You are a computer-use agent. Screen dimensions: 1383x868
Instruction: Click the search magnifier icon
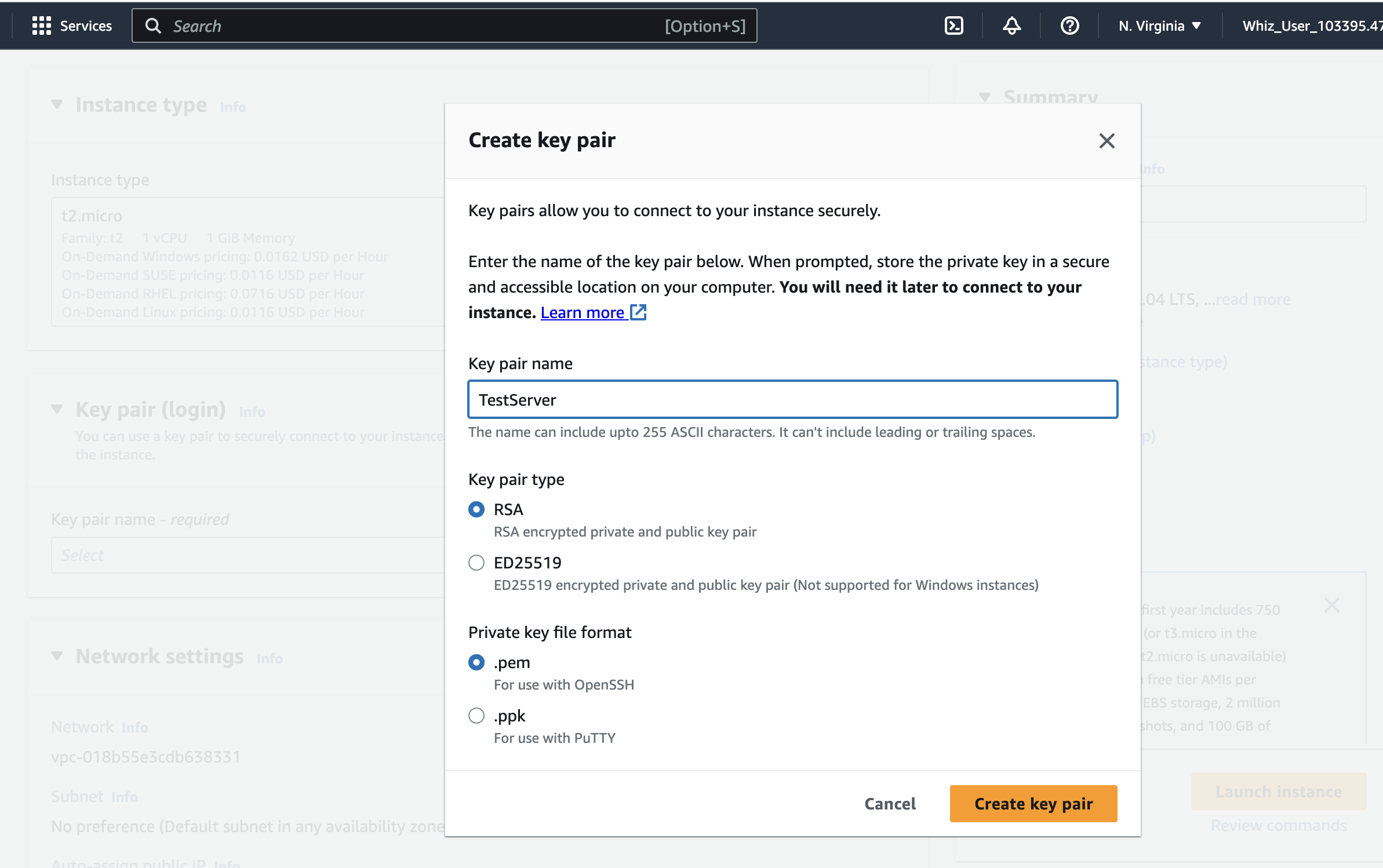click(153, 25)
